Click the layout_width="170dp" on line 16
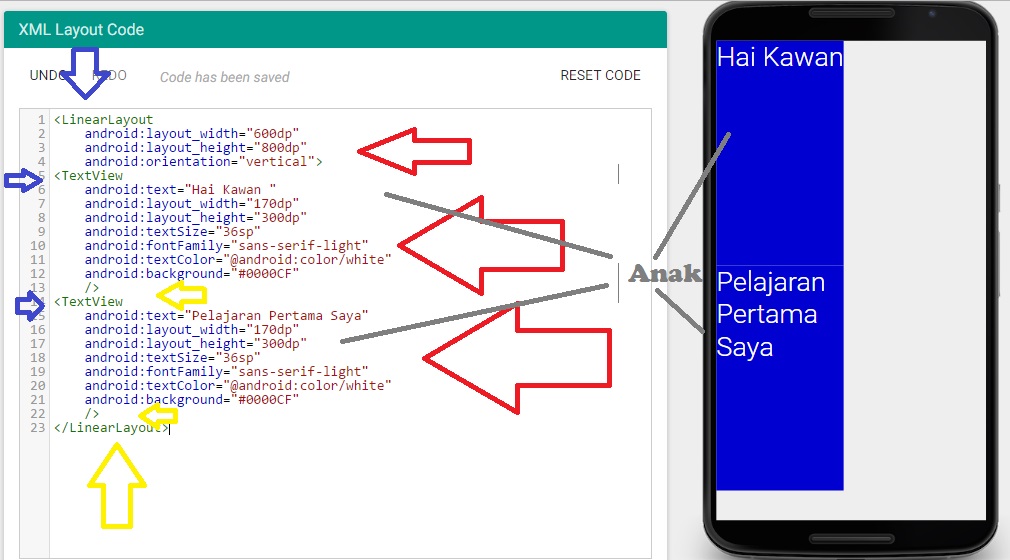1010x560 pixels. click(192, 330)
